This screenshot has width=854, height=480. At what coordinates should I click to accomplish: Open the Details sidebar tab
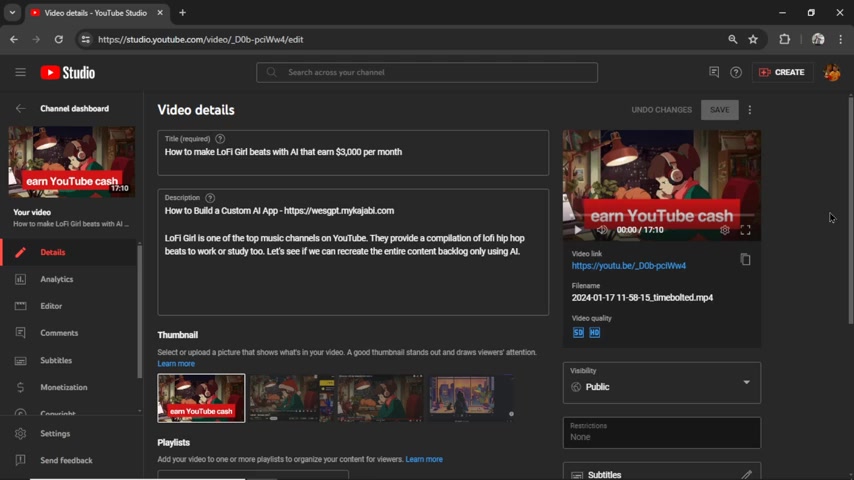(69, 252)
